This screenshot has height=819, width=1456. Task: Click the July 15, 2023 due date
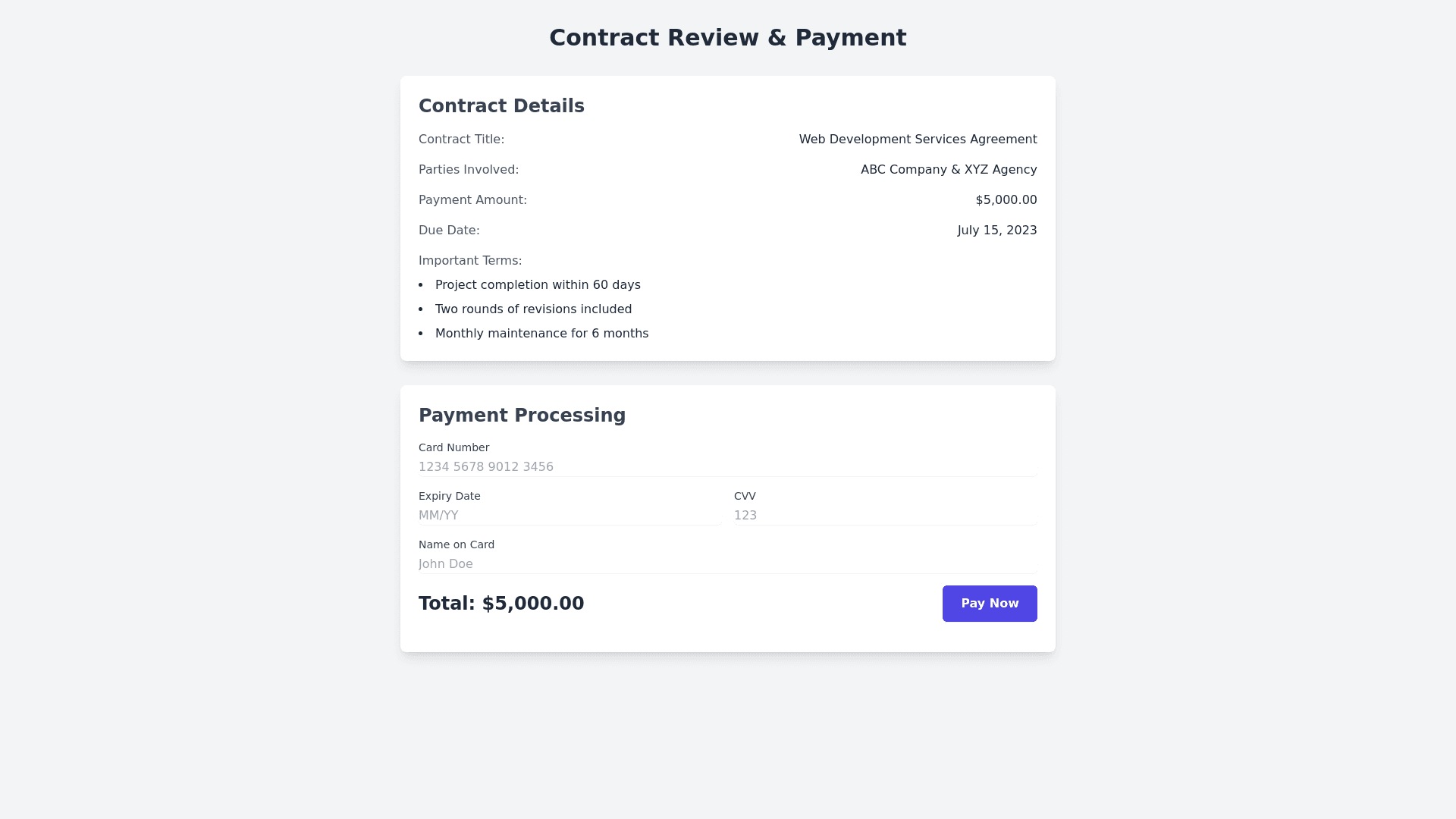click(x=996, y=231)
